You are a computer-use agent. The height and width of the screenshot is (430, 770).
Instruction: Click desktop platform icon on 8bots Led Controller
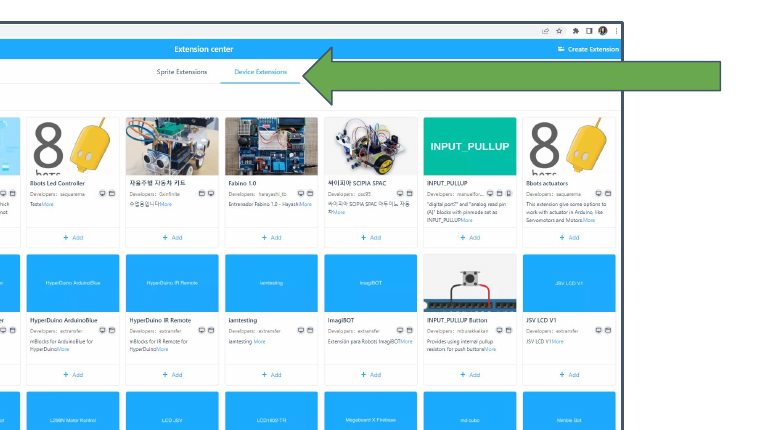(x=102, y=193)
